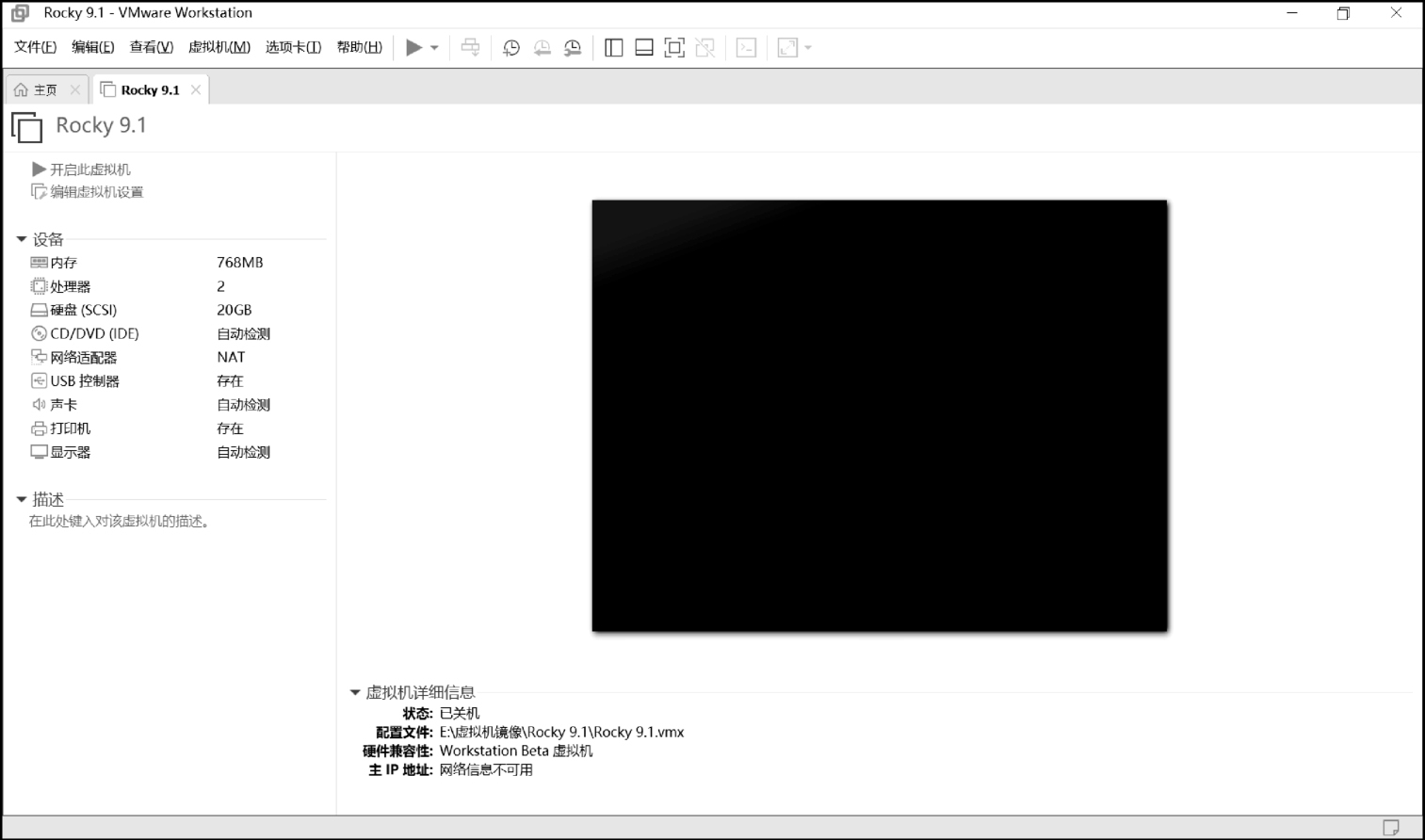Open the 虚拟机(M) menu
The width and height of the screenshot is (1425, 840).
219,47
